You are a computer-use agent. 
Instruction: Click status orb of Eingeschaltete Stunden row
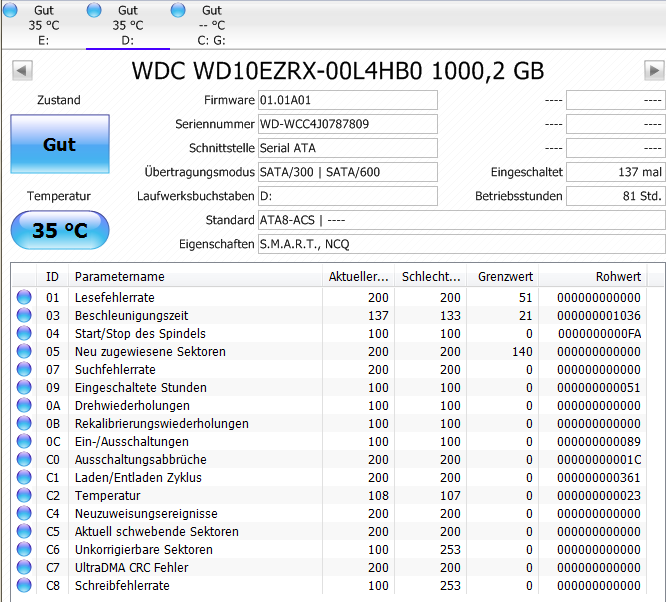click(x=24, y=387)
